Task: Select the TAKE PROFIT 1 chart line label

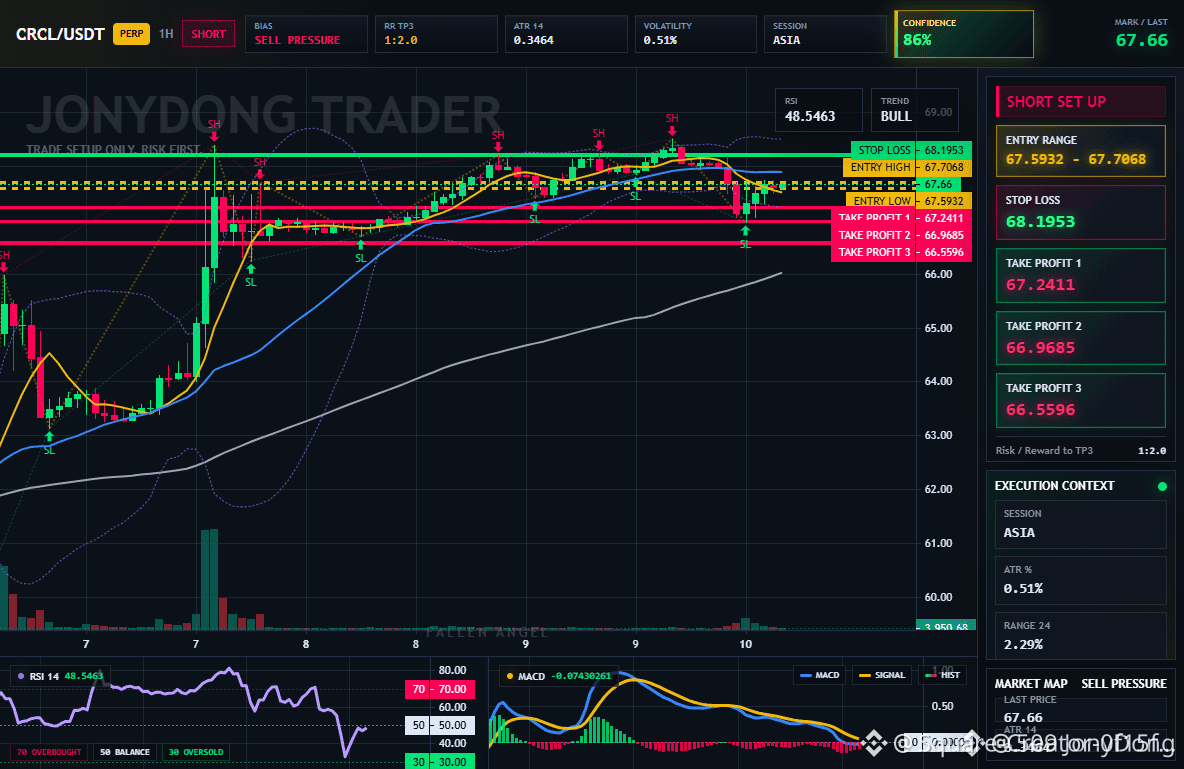Action: pos(874,218)
